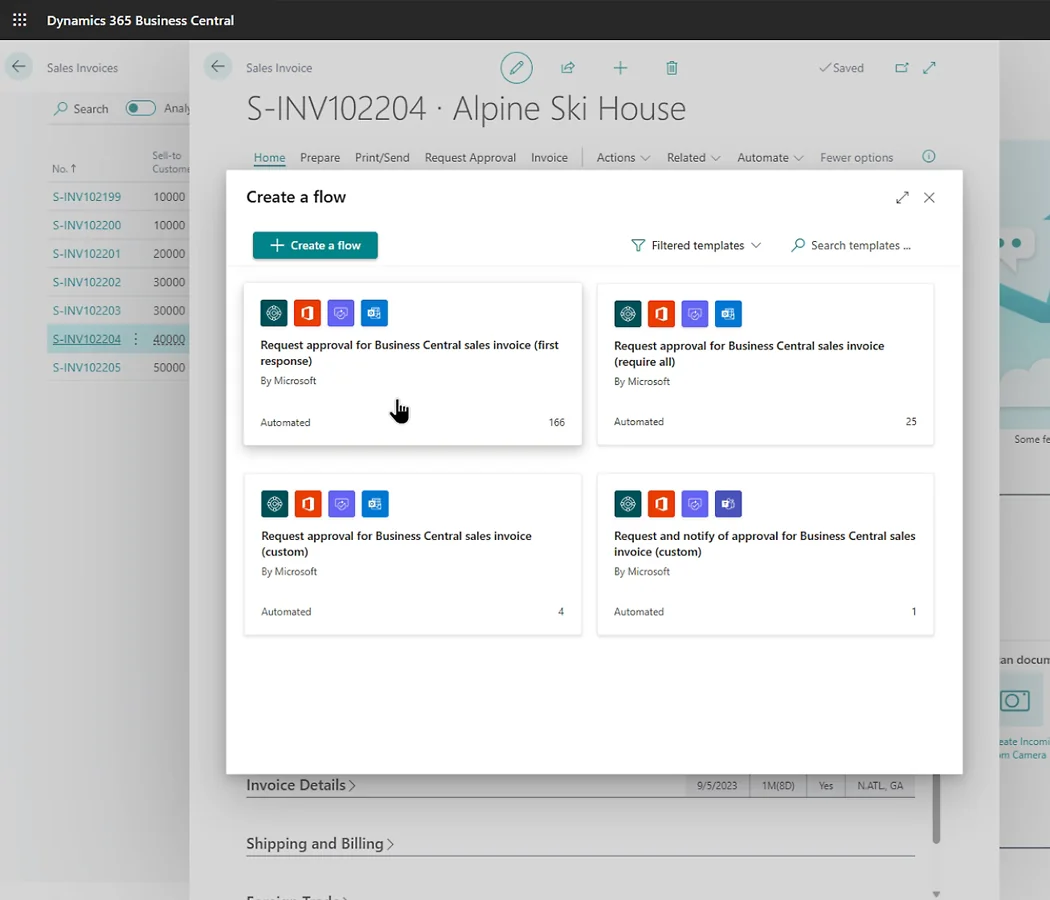Expand Invoice Details section
The width and height of the screenshot is (1050, 900).
tap(301, 785)
